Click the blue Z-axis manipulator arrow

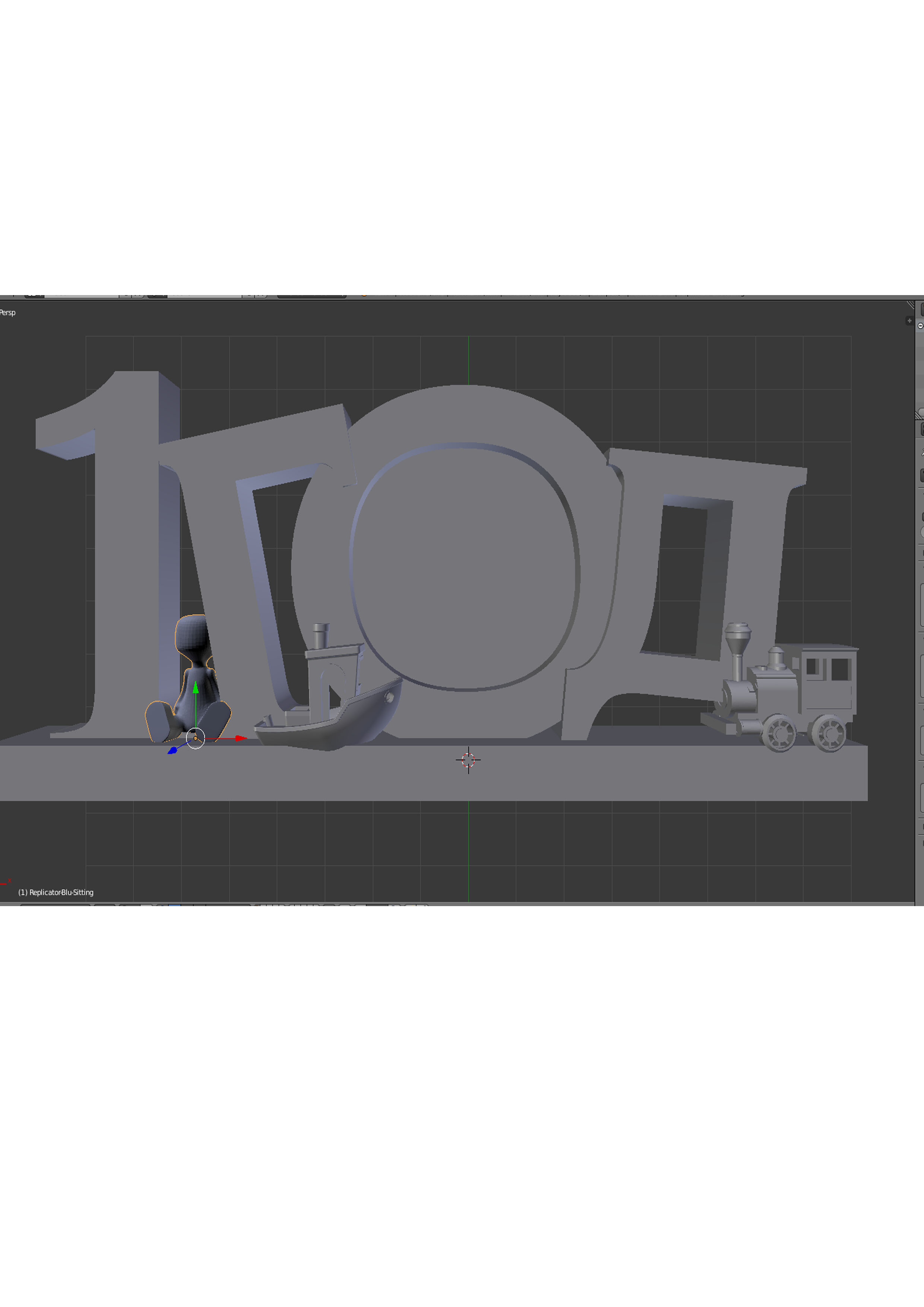[173, 750]
